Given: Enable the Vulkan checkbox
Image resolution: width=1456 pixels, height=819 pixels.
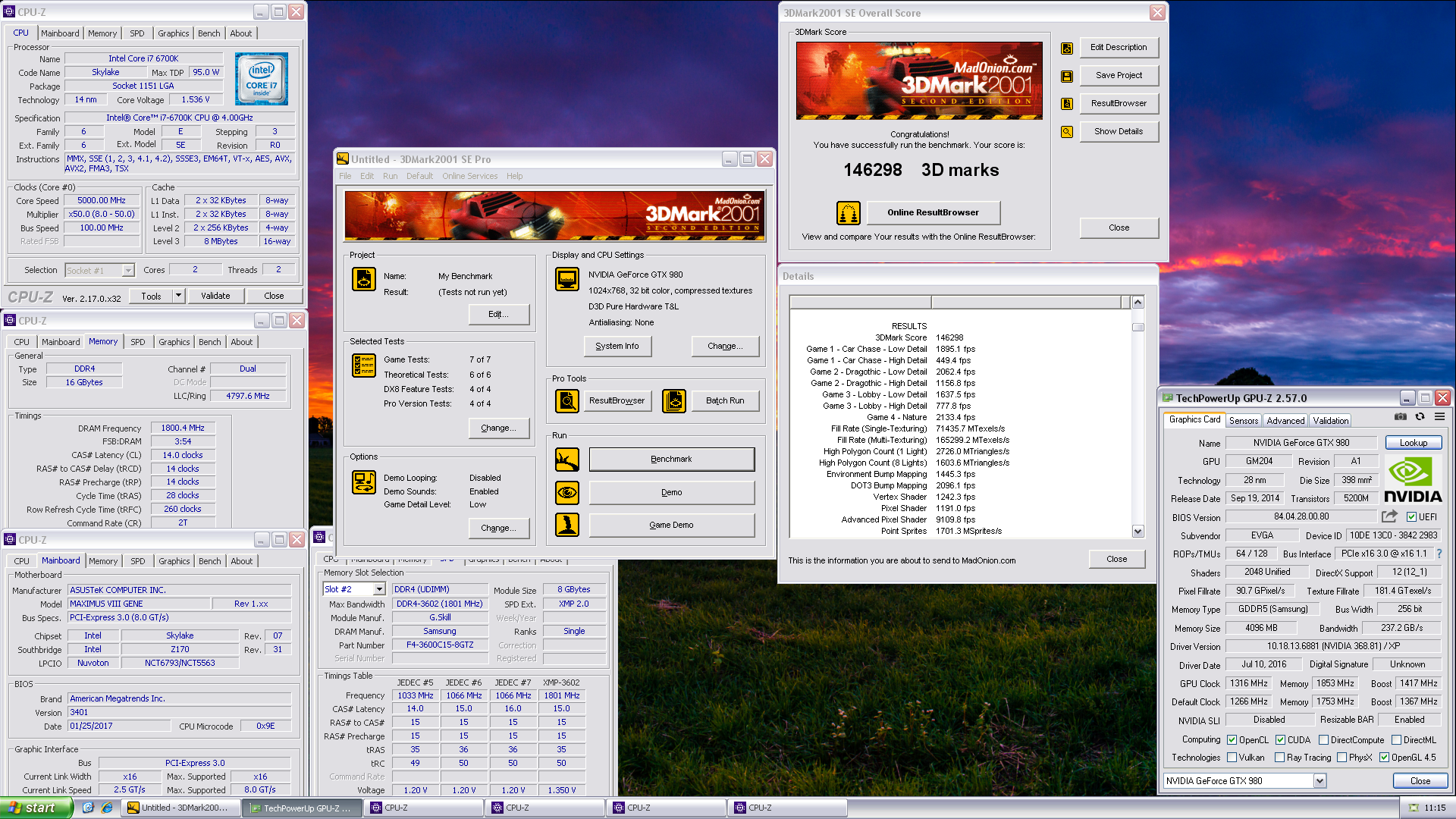Looking at the screenshot, I should point(1232,758).
